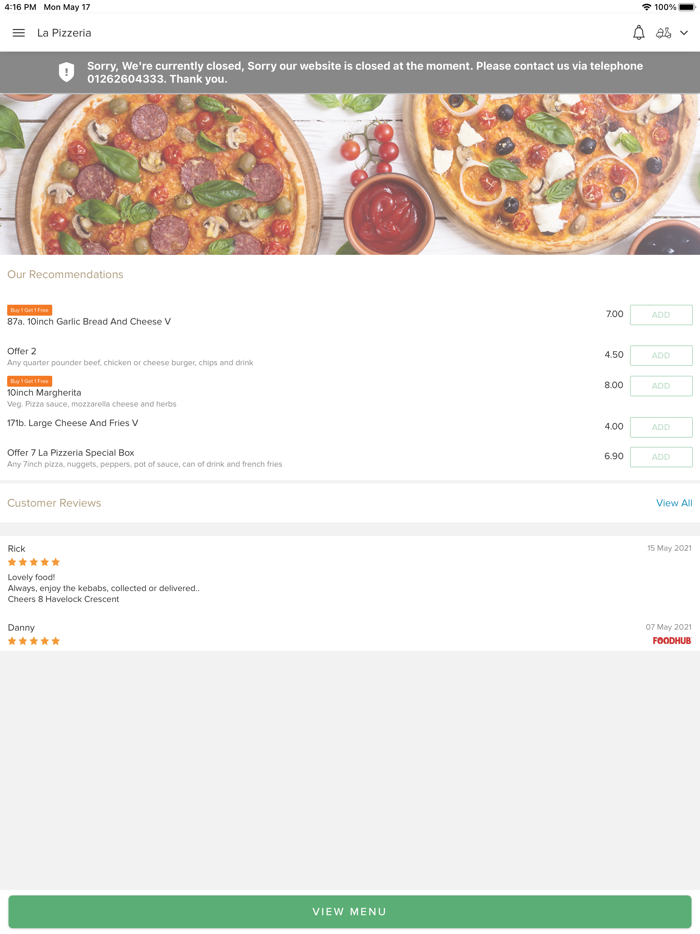This screenshot has height=934, width=700.
Task: Click Rick's five-star rating
Action: (x=33, y=562)
